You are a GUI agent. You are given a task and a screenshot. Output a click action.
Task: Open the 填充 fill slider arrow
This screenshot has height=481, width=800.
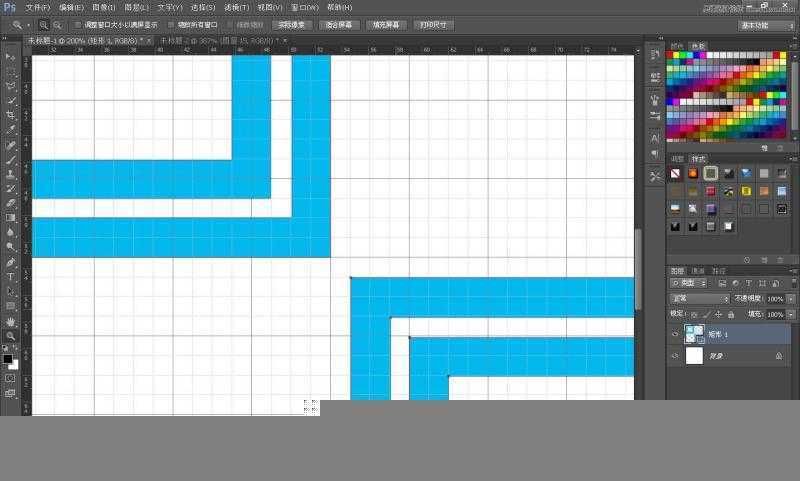791,315
